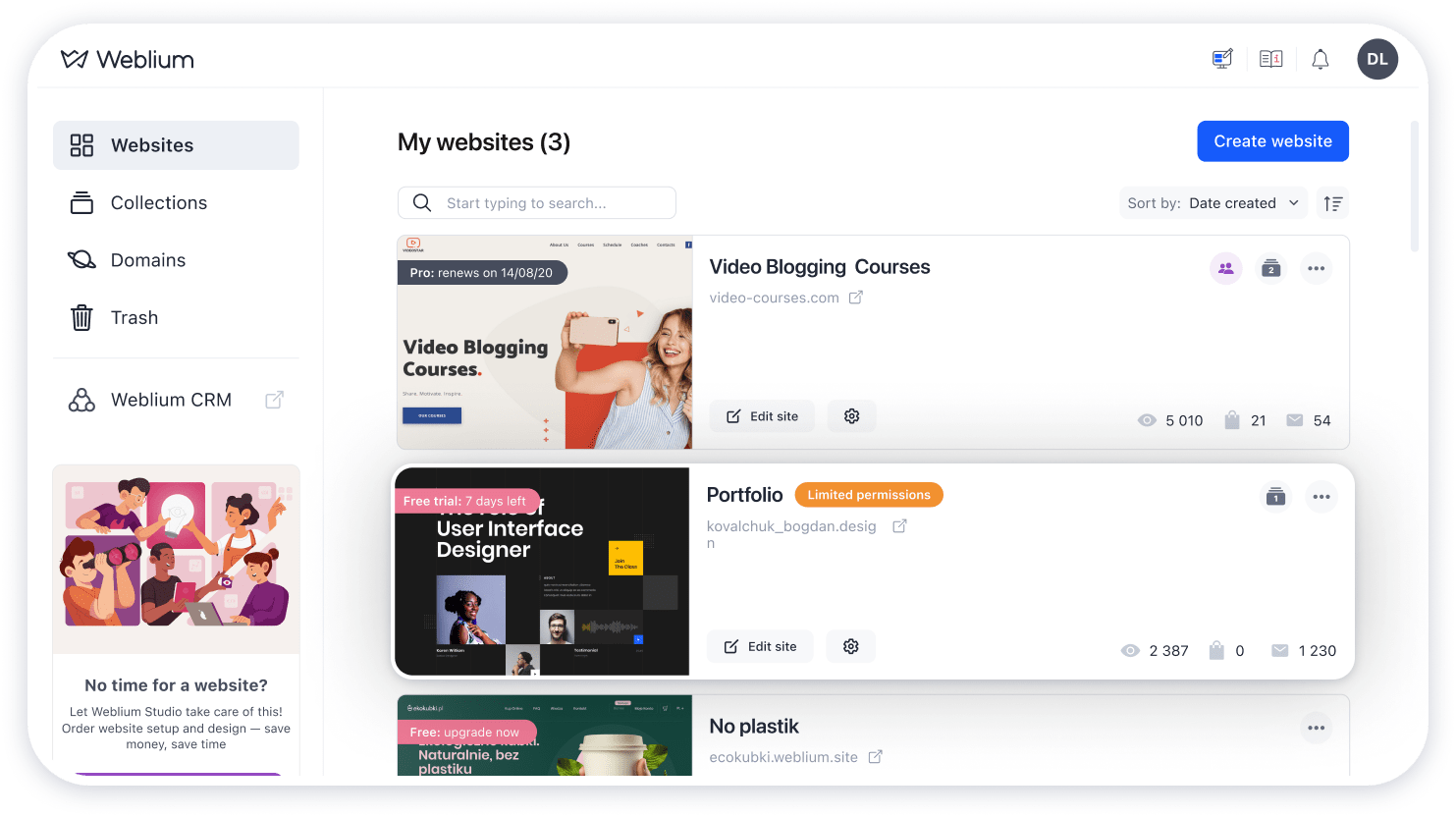Click Limited permissions badge
Screen dimensions: 1456x817
click(869, 495)
